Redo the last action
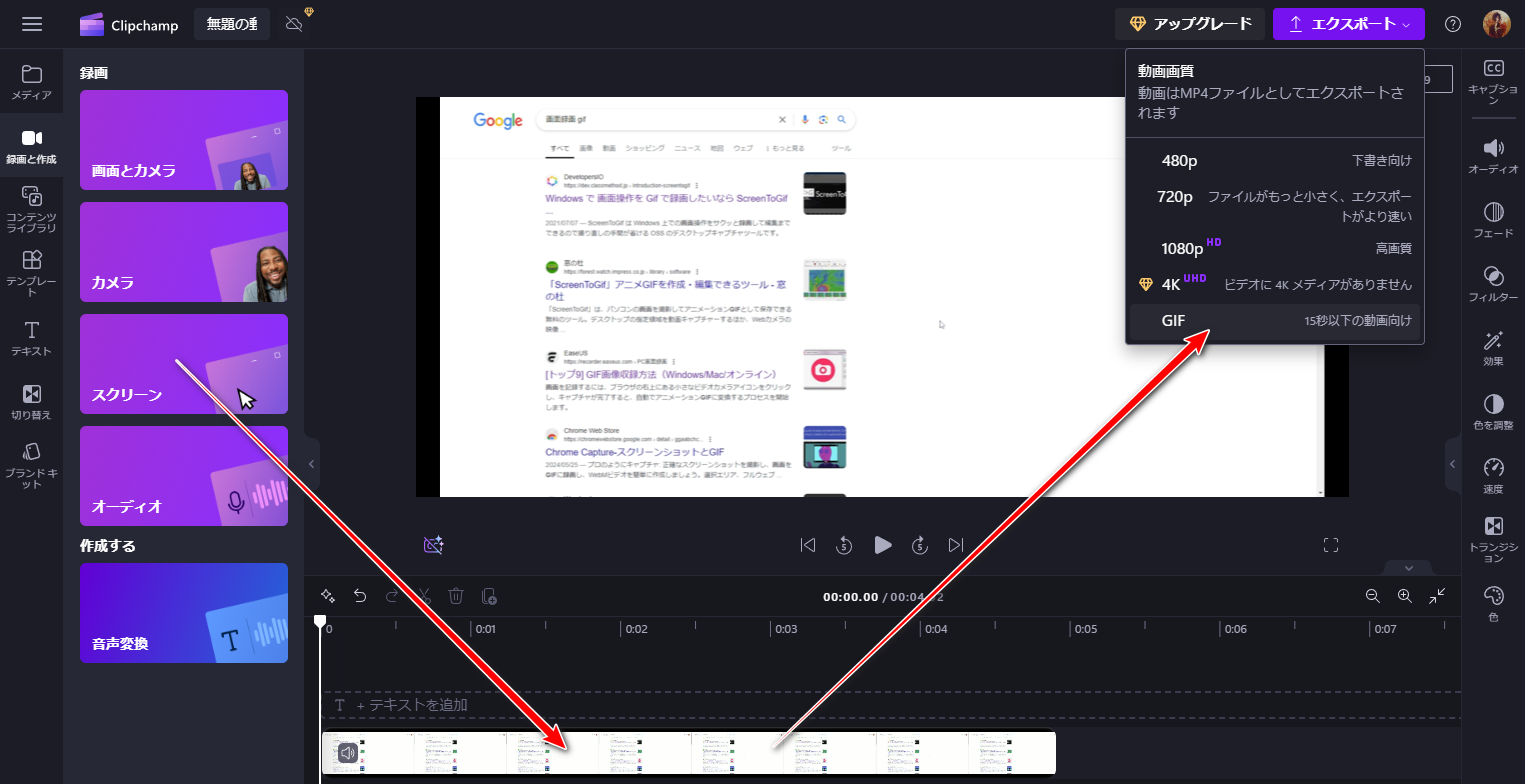 coord(392,596)
